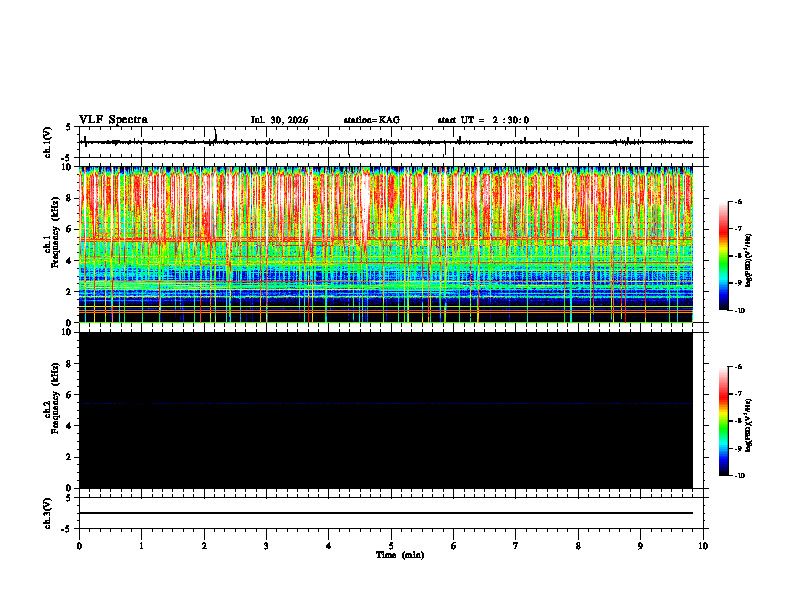
Task: Click the large spike in ch.1 waveform near 2 minutes
Action: [216, 135]
